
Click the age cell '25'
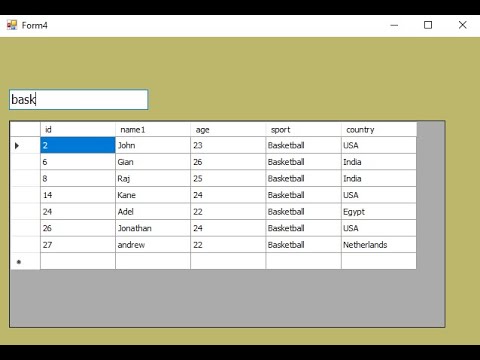[228, 179]
